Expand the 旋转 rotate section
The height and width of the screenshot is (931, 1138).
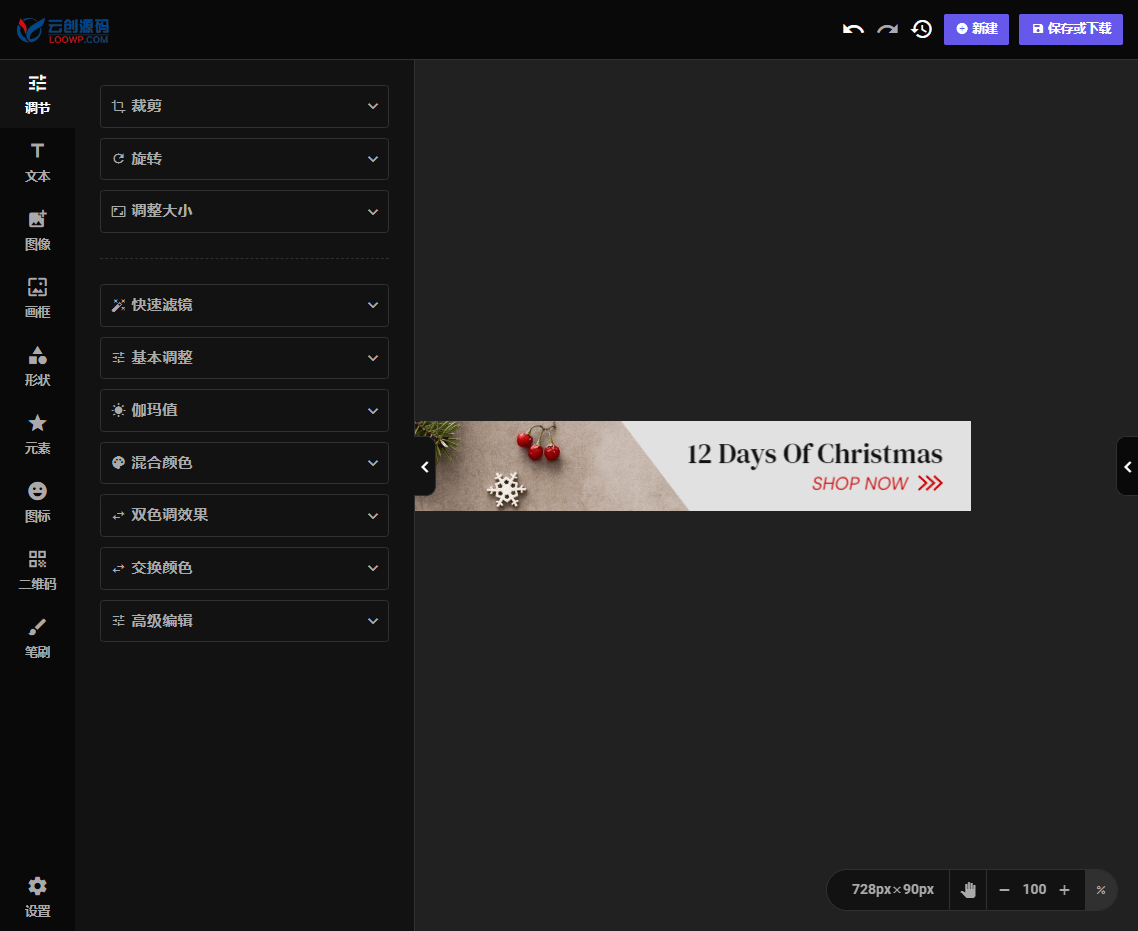coord(244,159)
